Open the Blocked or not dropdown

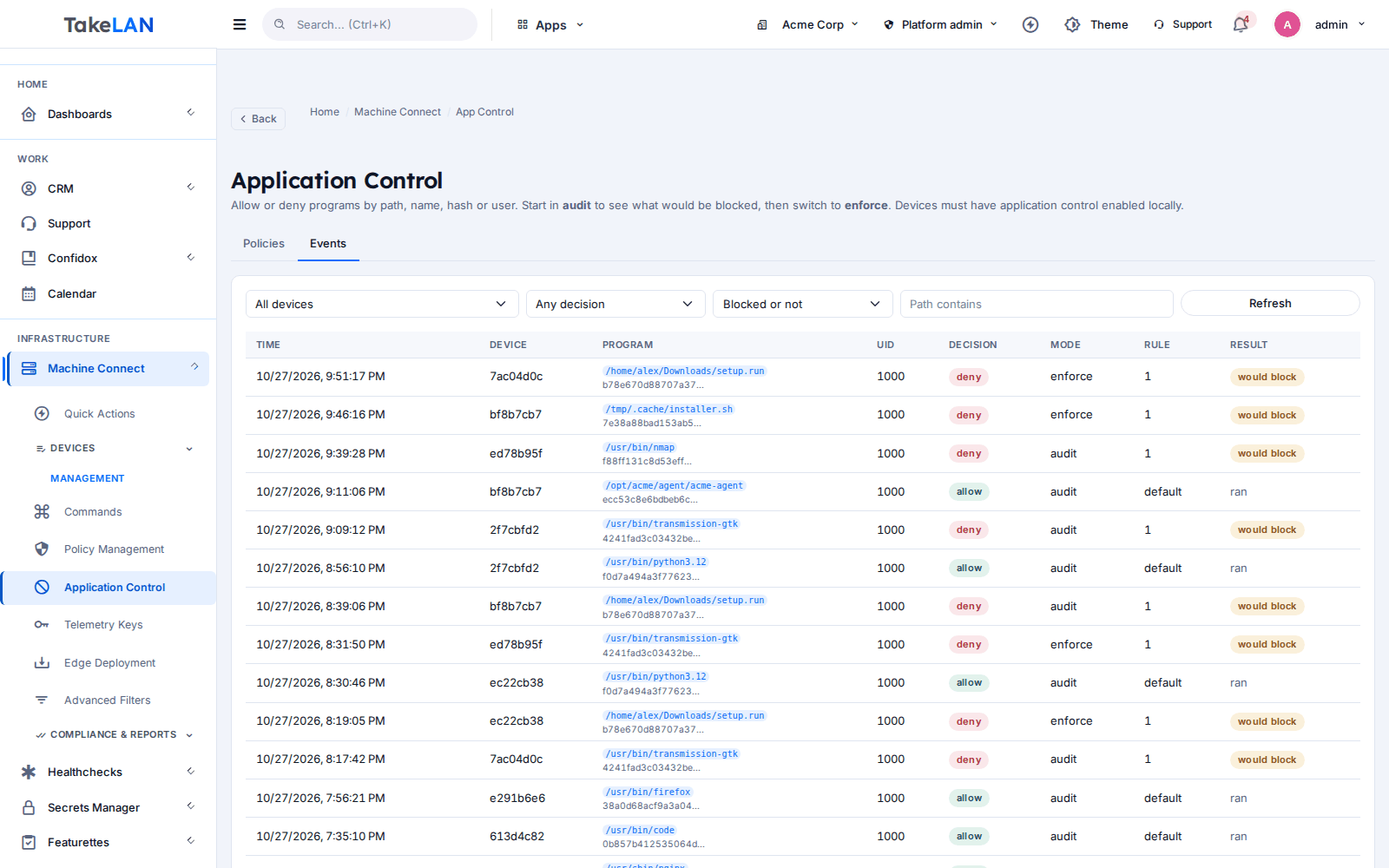point(802,304)
